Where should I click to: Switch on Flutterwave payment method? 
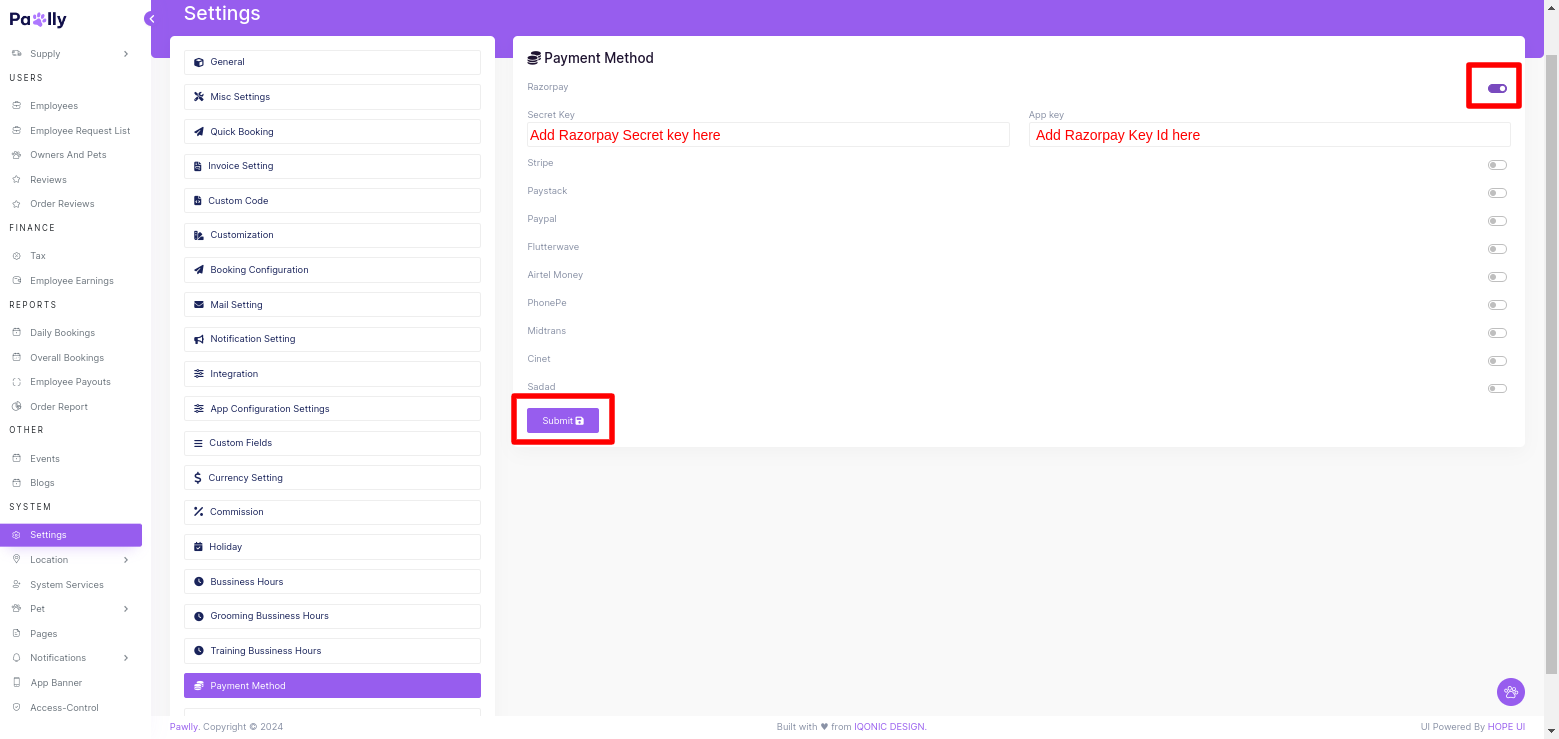click(1497, 249)
